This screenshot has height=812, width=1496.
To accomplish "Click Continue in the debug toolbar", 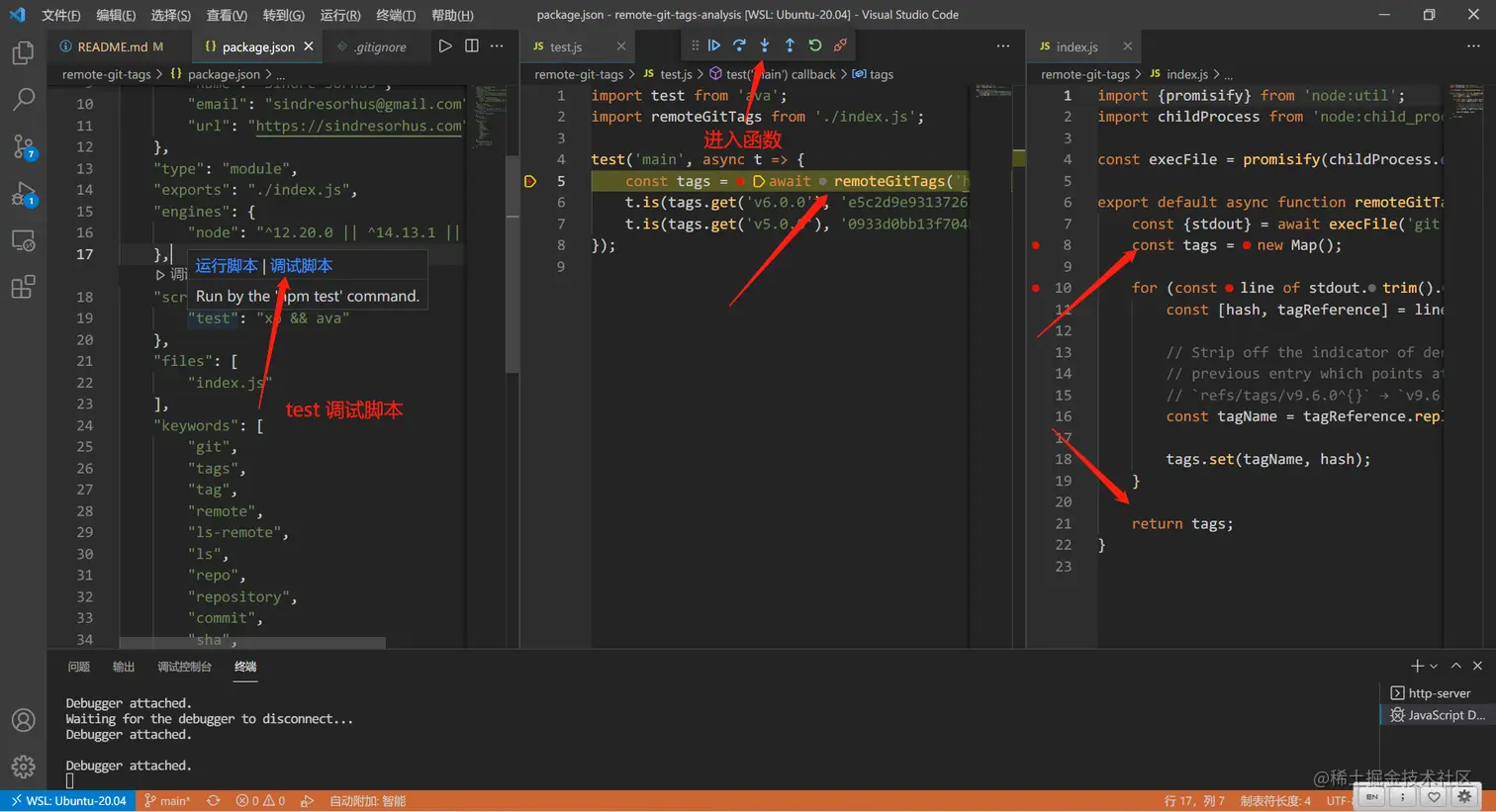I will (x=713, y=45).
